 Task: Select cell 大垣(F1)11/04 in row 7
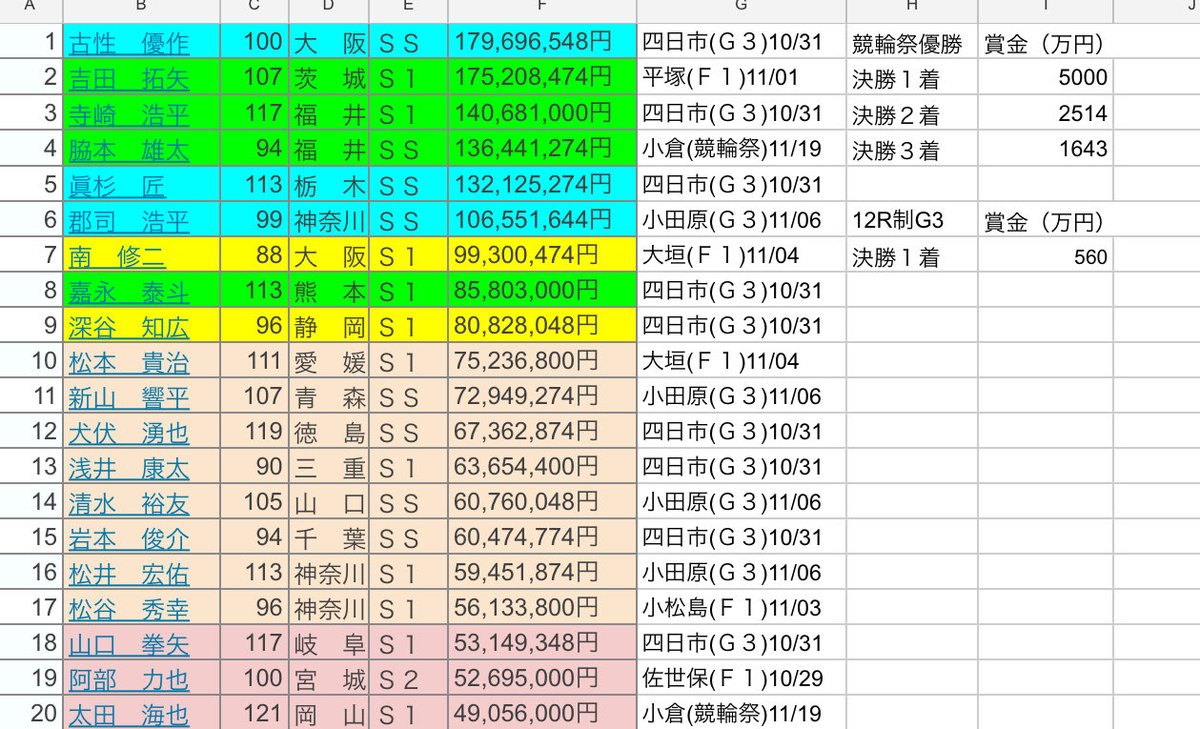[x=742, y=256]
